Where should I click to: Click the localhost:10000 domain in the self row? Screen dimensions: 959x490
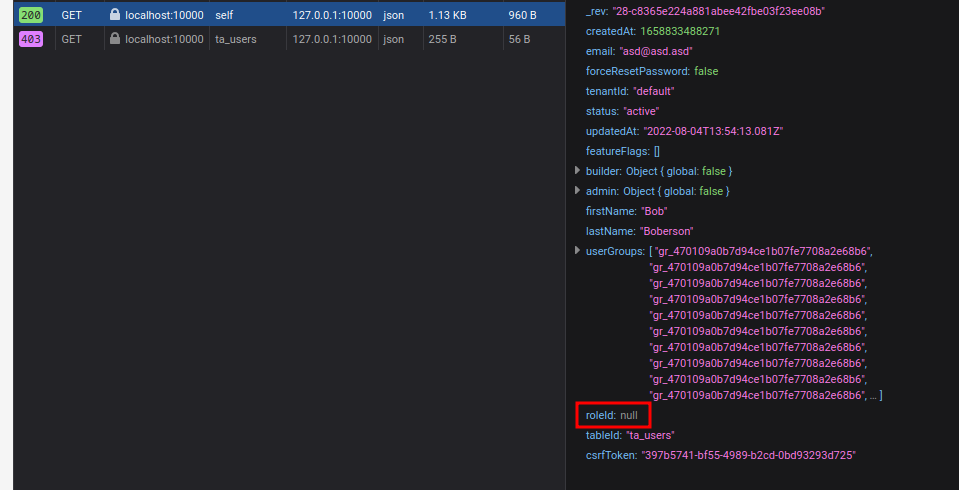[165, 15]
